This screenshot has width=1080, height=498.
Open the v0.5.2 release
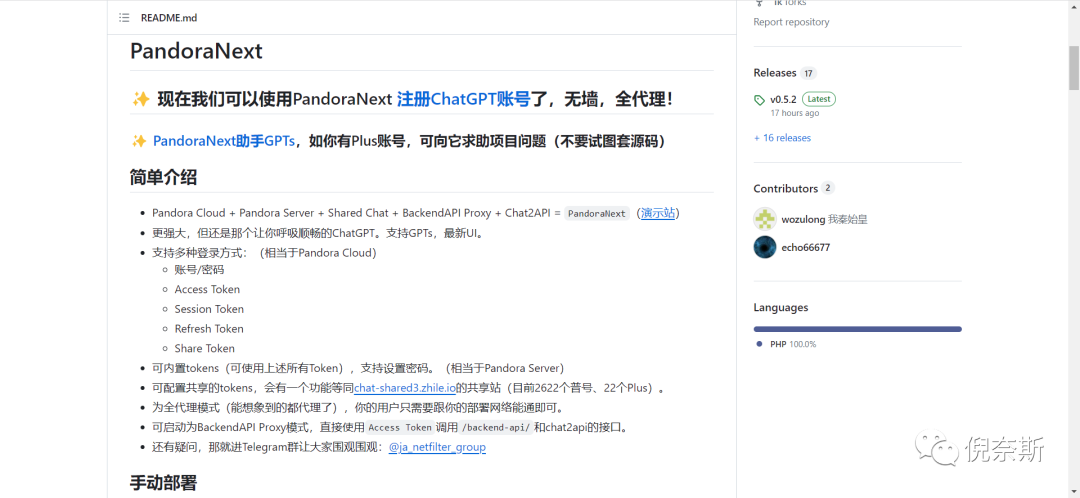point(783,99)
